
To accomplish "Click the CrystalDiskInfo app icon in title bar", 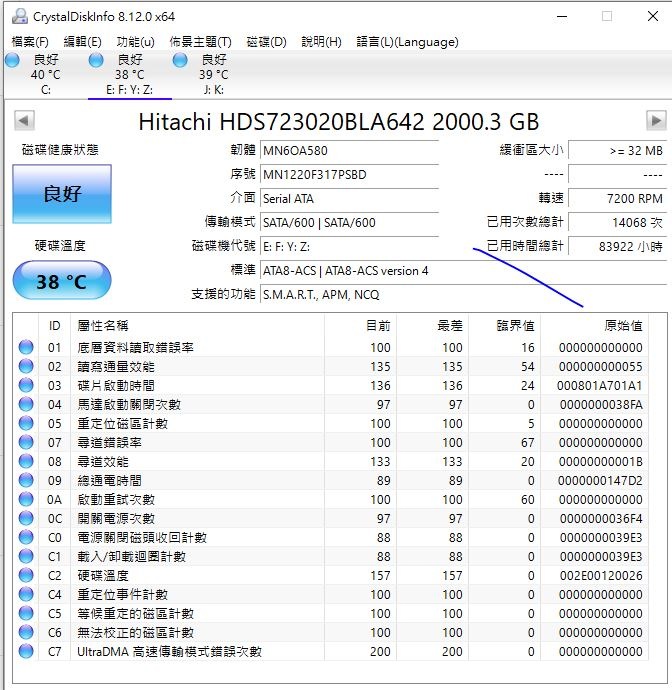I will coord(19,17).
